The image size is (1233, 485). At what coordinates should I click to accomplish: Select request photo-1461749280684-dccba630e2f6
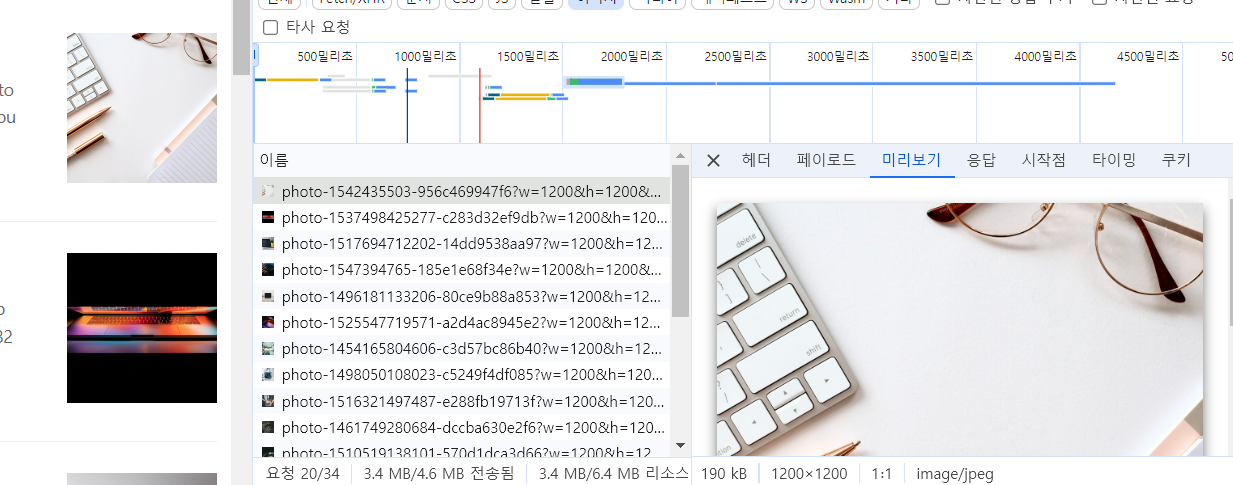tap(461, 427)
